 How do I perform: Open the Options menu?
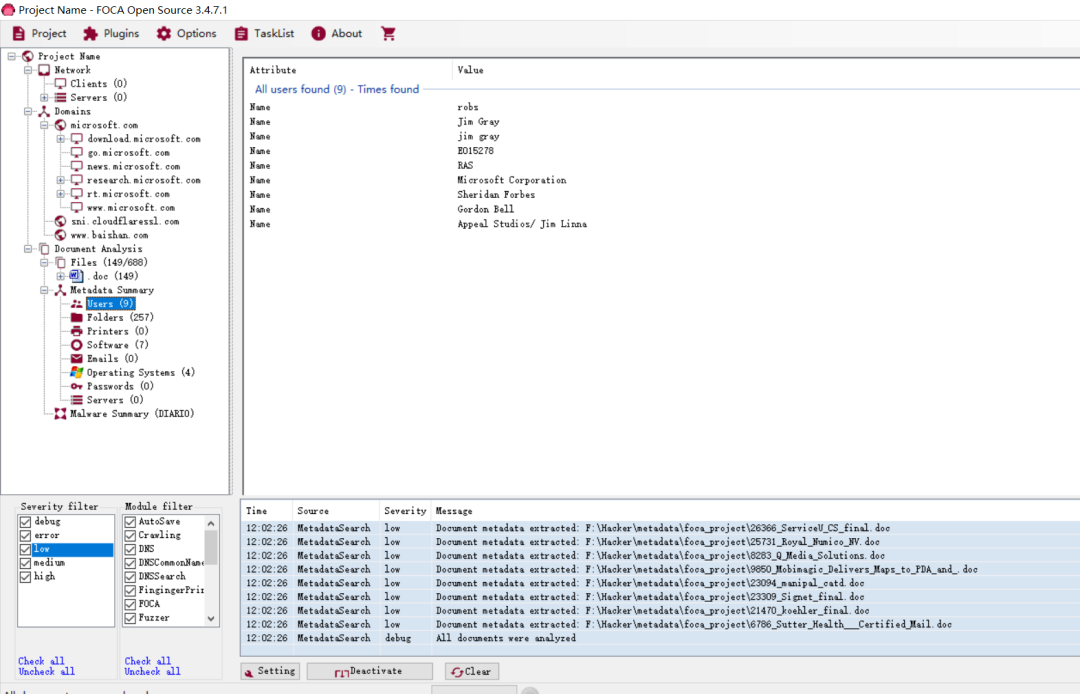click(x=186, y=34)
